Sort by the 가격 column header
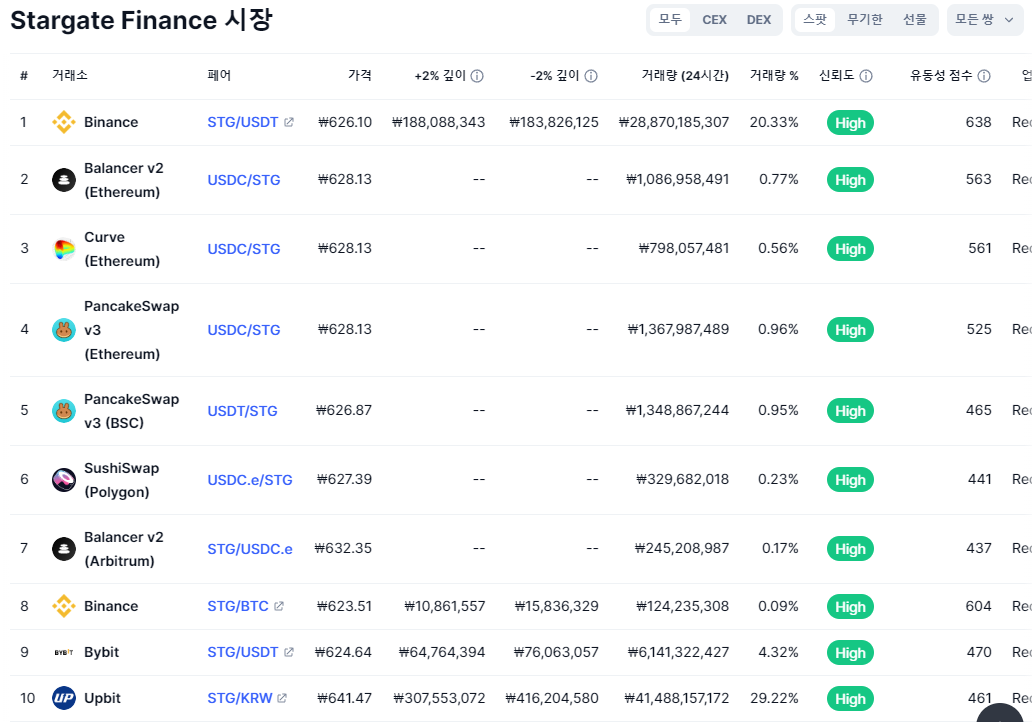1032x722 pixels. (359, 76)
